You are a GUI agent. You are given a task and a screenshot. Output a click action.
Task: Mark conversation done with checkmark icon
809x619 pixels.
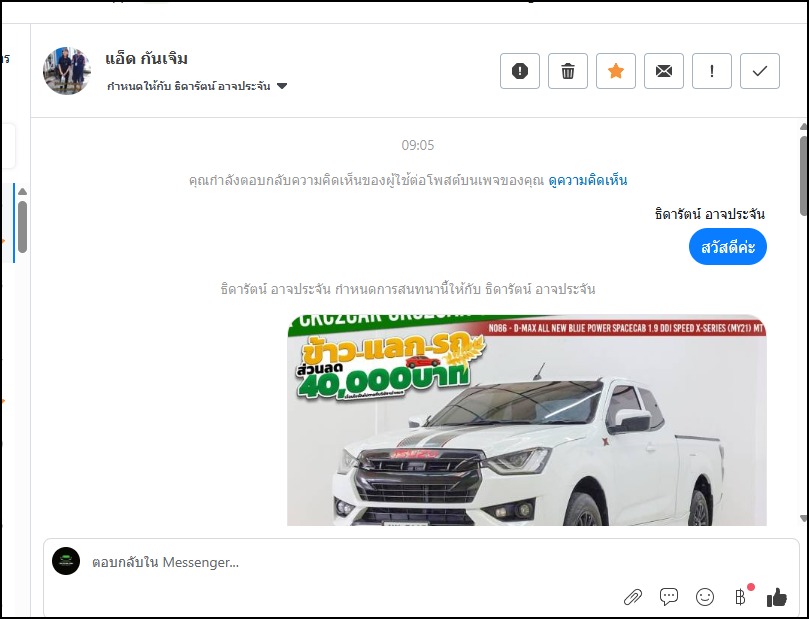coord(759,71)
